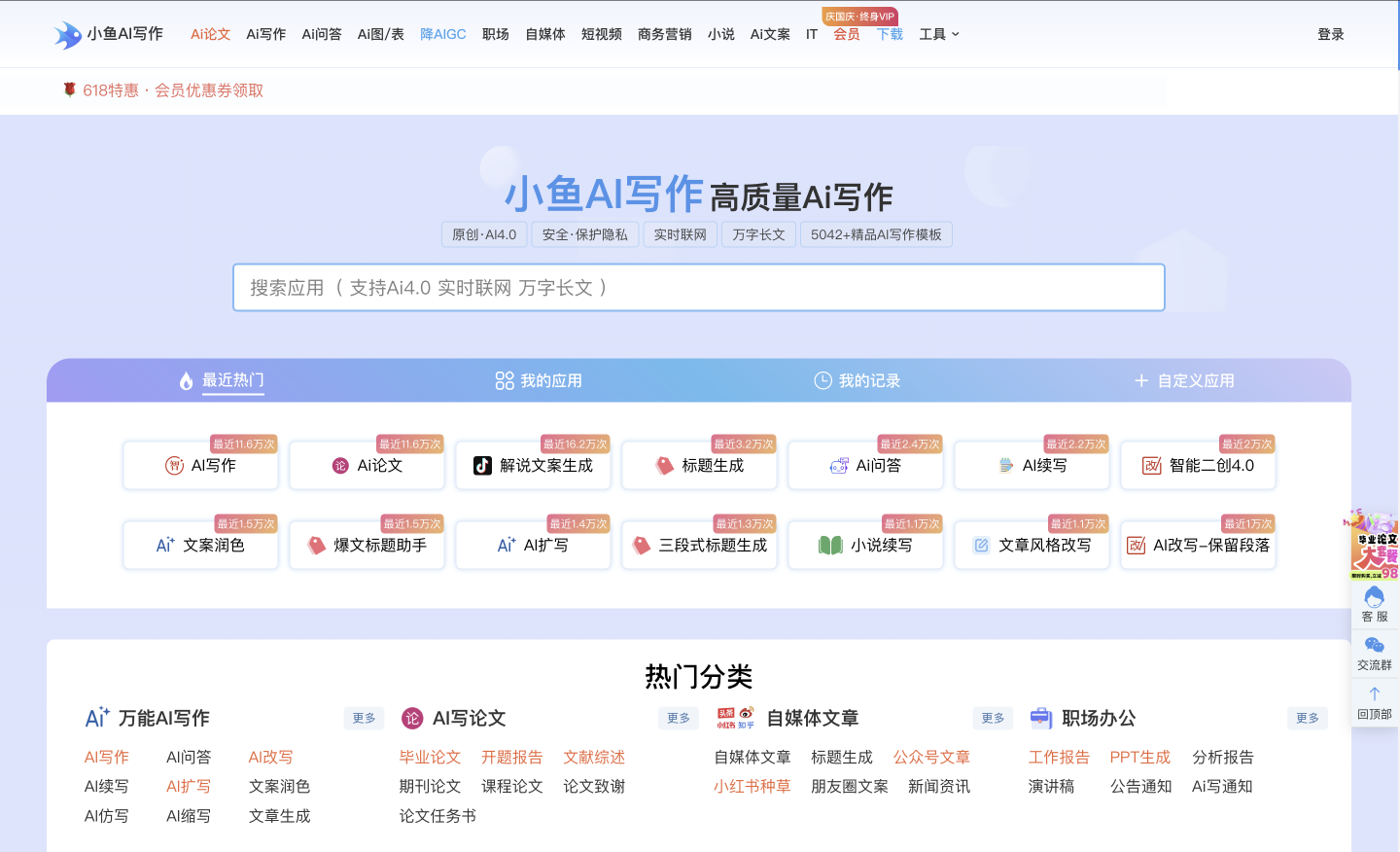Click the icon on AI改写-保留段落
Viewport: 1400px width, 852px height.
(1136, 546)
